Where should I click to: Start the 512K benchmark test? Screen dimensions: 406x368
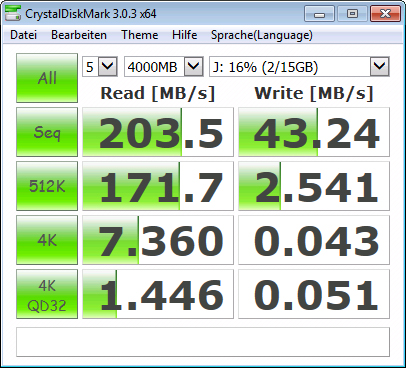47,186
